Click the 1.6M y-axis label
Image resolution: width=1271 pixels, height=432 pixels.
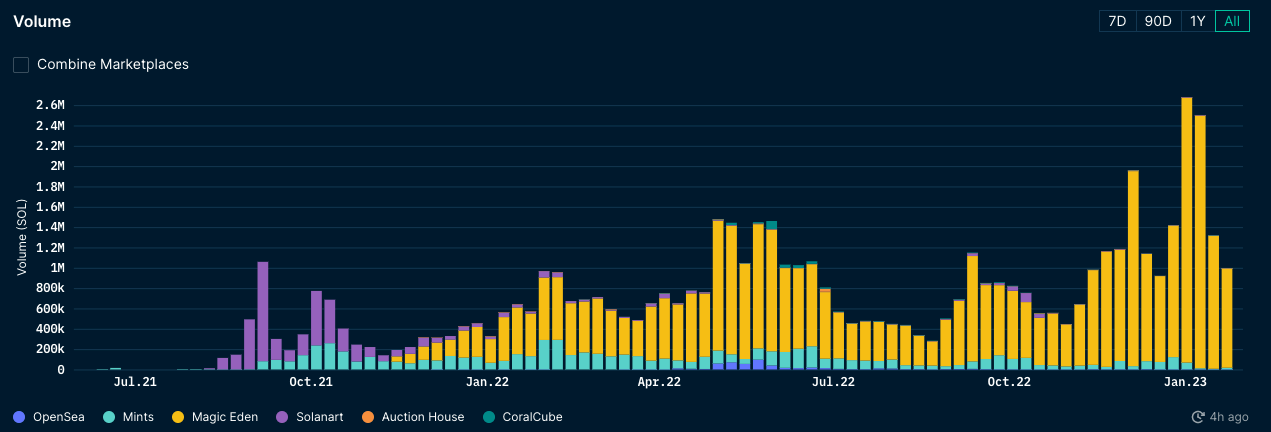[x=50, y=207]
